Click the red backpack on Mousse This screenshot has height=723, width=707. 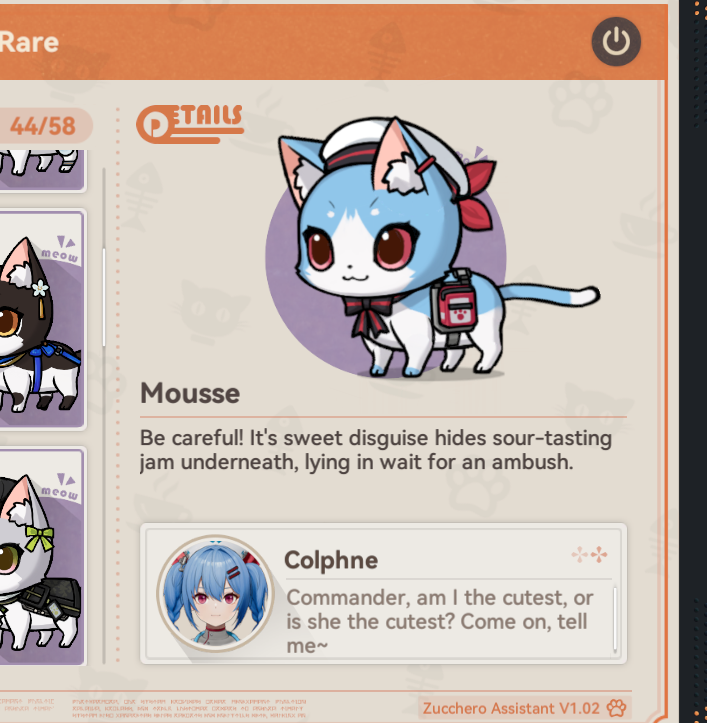454,303
